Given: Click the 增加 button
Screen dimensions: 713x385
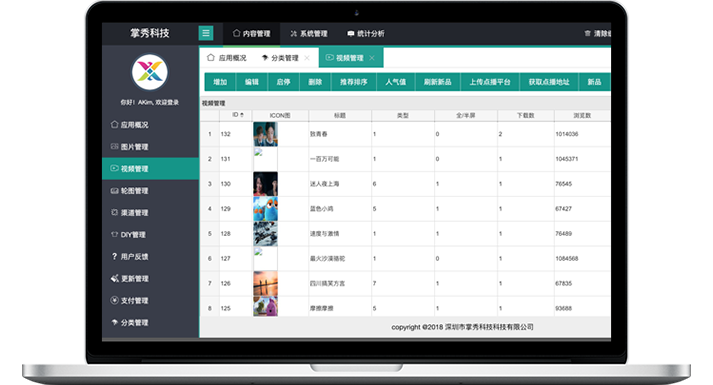Looking at the screenshot, I should 220,82.
